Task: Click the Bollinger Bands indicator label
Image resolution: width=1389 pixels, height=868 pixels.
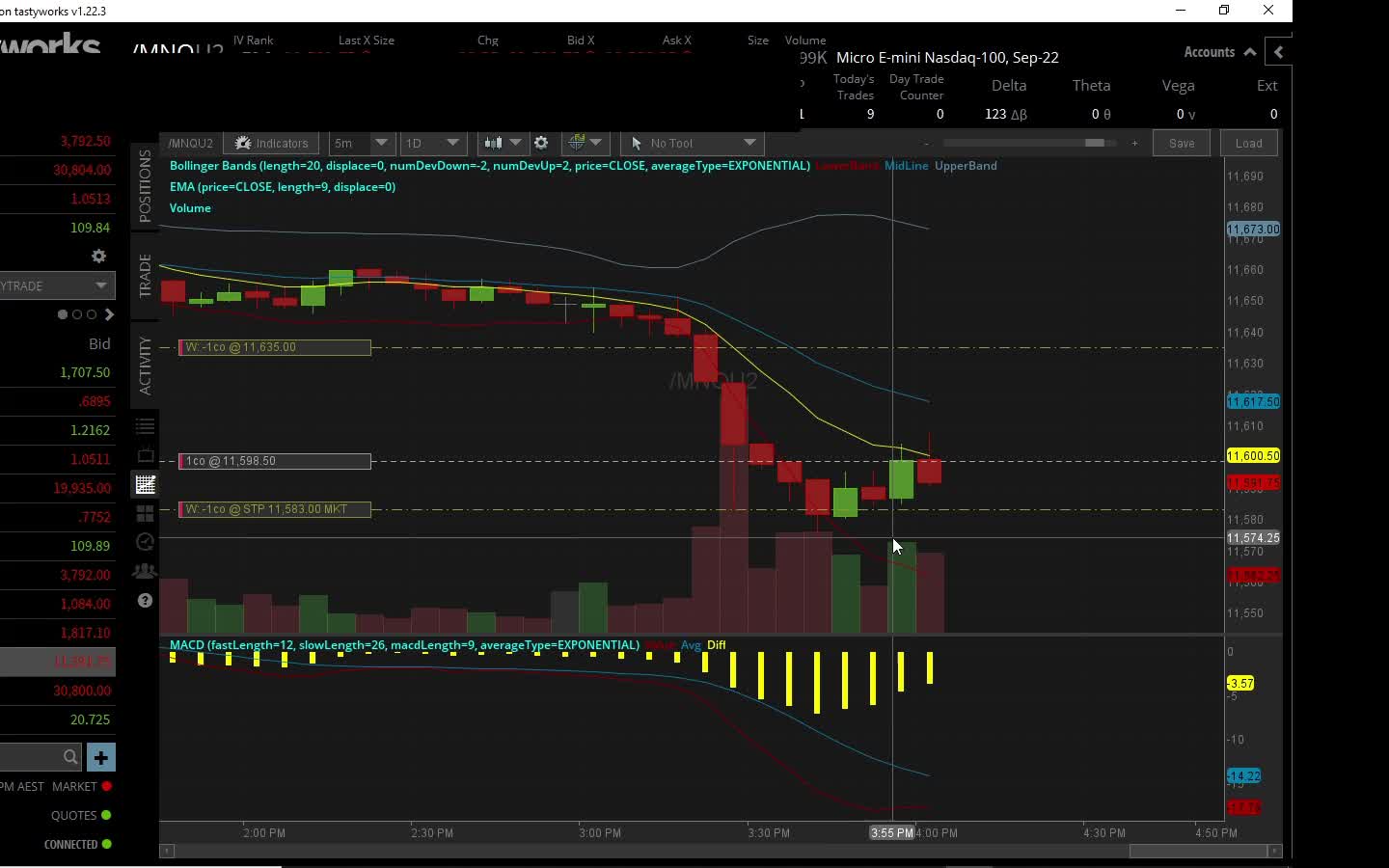Action: [489, 166]
